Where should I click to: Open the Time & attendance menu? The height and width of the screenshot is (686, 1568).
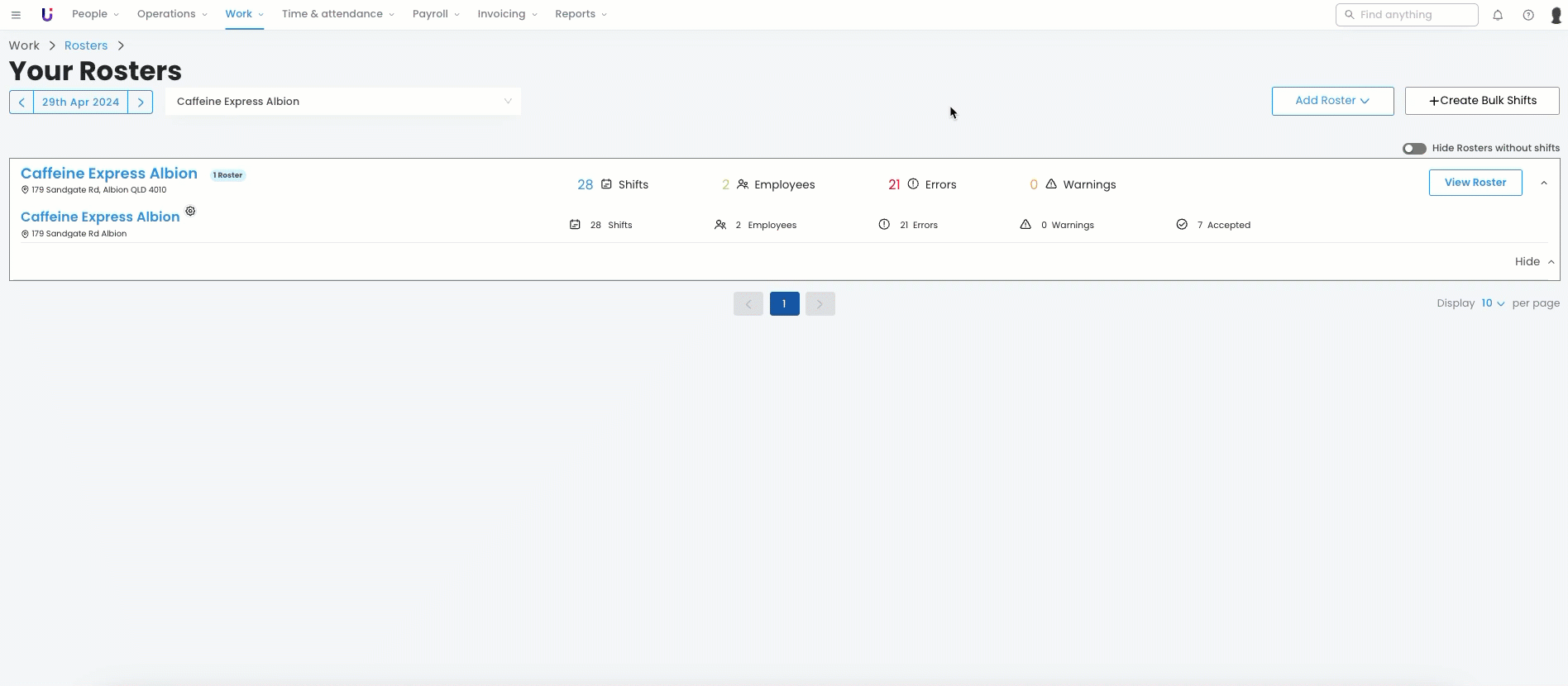point(337,14)
